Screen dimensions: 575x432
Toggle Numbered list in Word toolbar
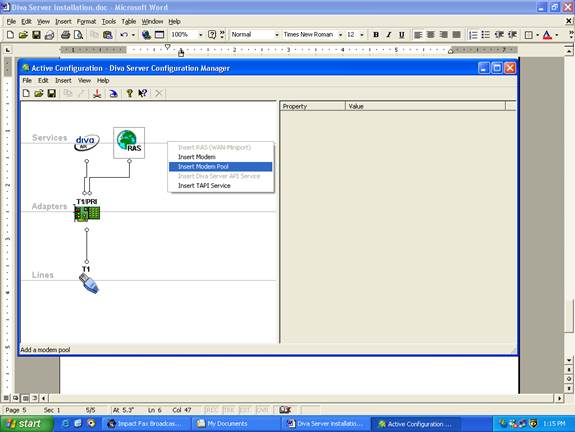pyautogui.click(x=473, y=35)
